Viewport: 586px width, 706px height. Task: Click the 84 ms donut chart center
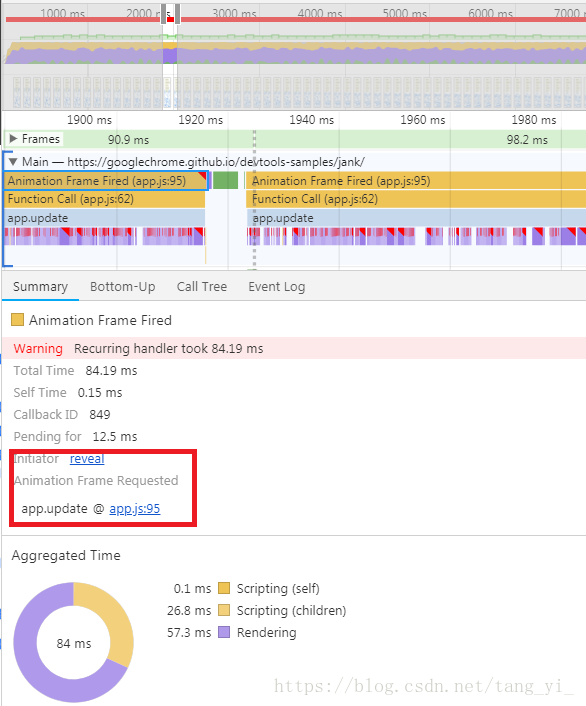(74, 643)
